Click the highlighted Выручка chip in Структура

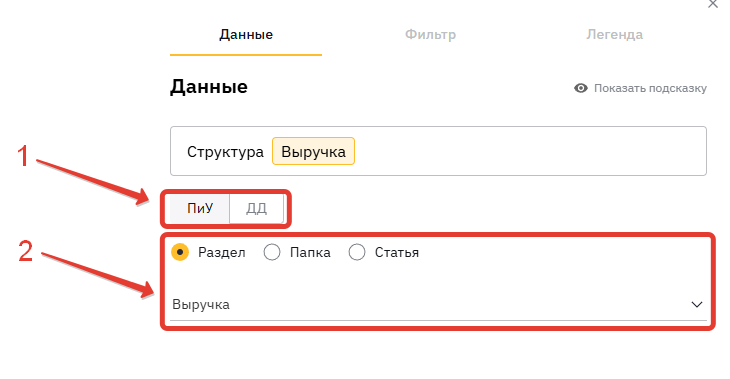(x=313, y=151)
